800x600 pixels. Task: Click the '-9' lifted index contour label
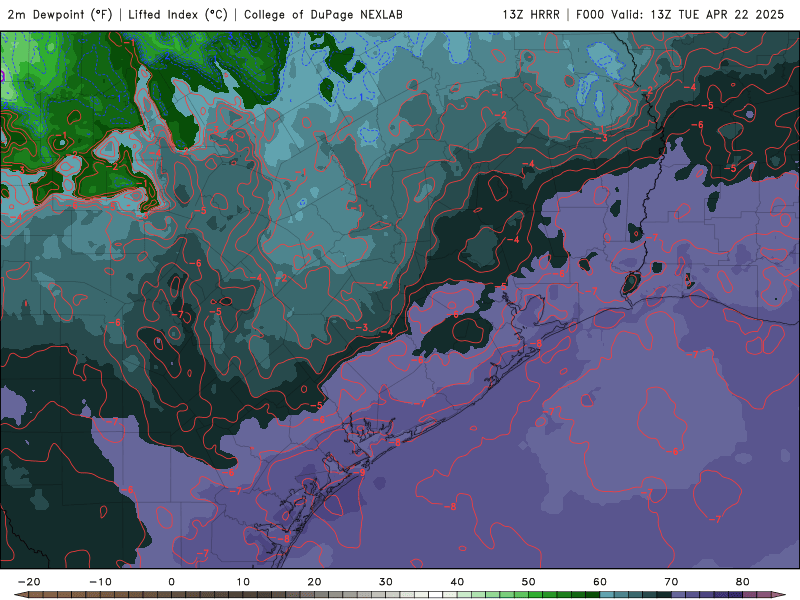click(x=360, y=473)
